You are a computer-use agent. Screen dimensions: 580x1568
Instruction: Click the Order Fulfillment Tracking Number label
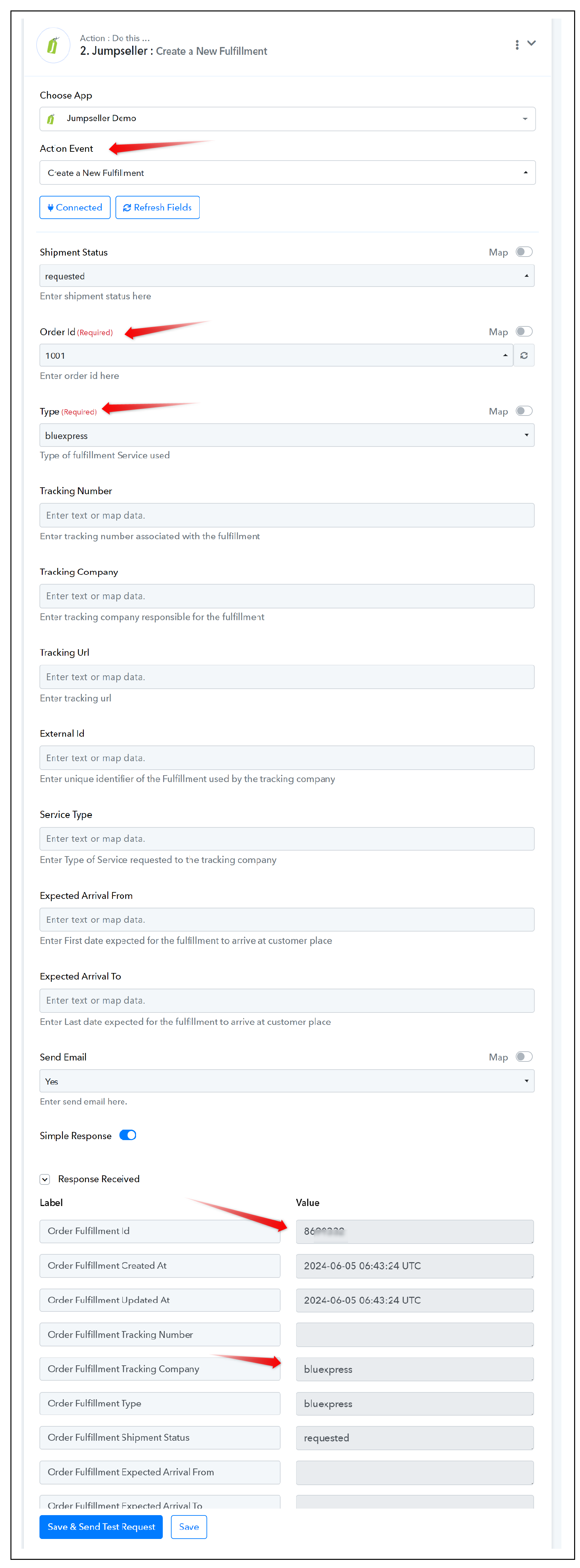(x=160, y=1335)
